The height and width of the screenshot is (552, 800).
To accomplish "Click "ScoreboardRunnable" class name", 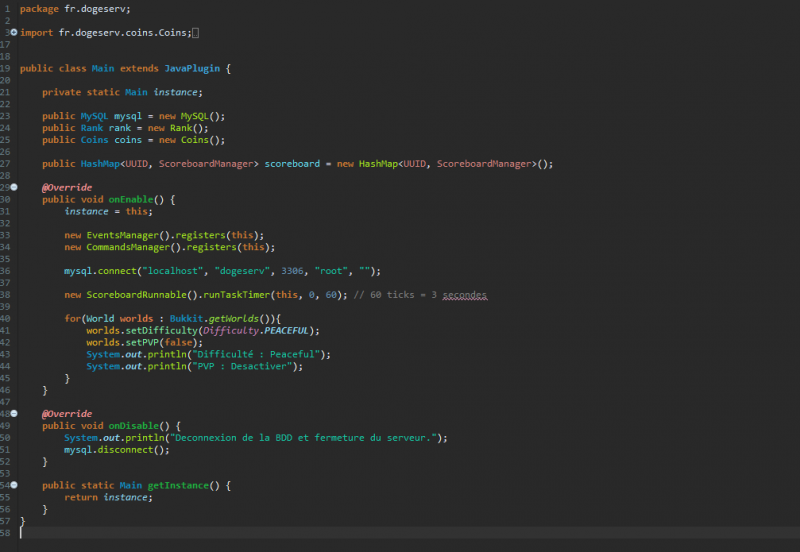I will pyautogui.click(x=136, y=295).
